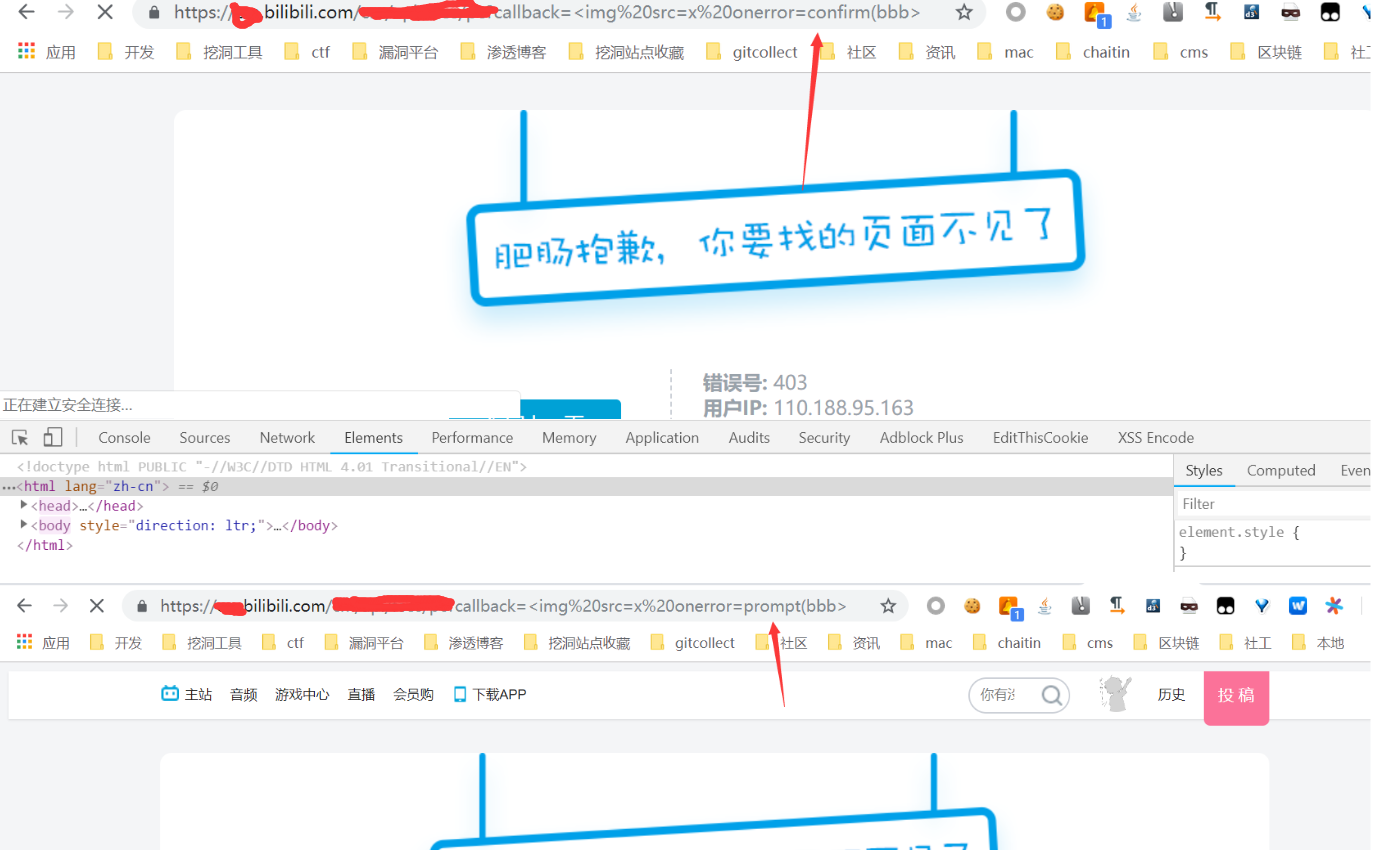Switch to Performance tab in DevTools
The height and width of the screenshot is (850, 1375).
point(472,437)
